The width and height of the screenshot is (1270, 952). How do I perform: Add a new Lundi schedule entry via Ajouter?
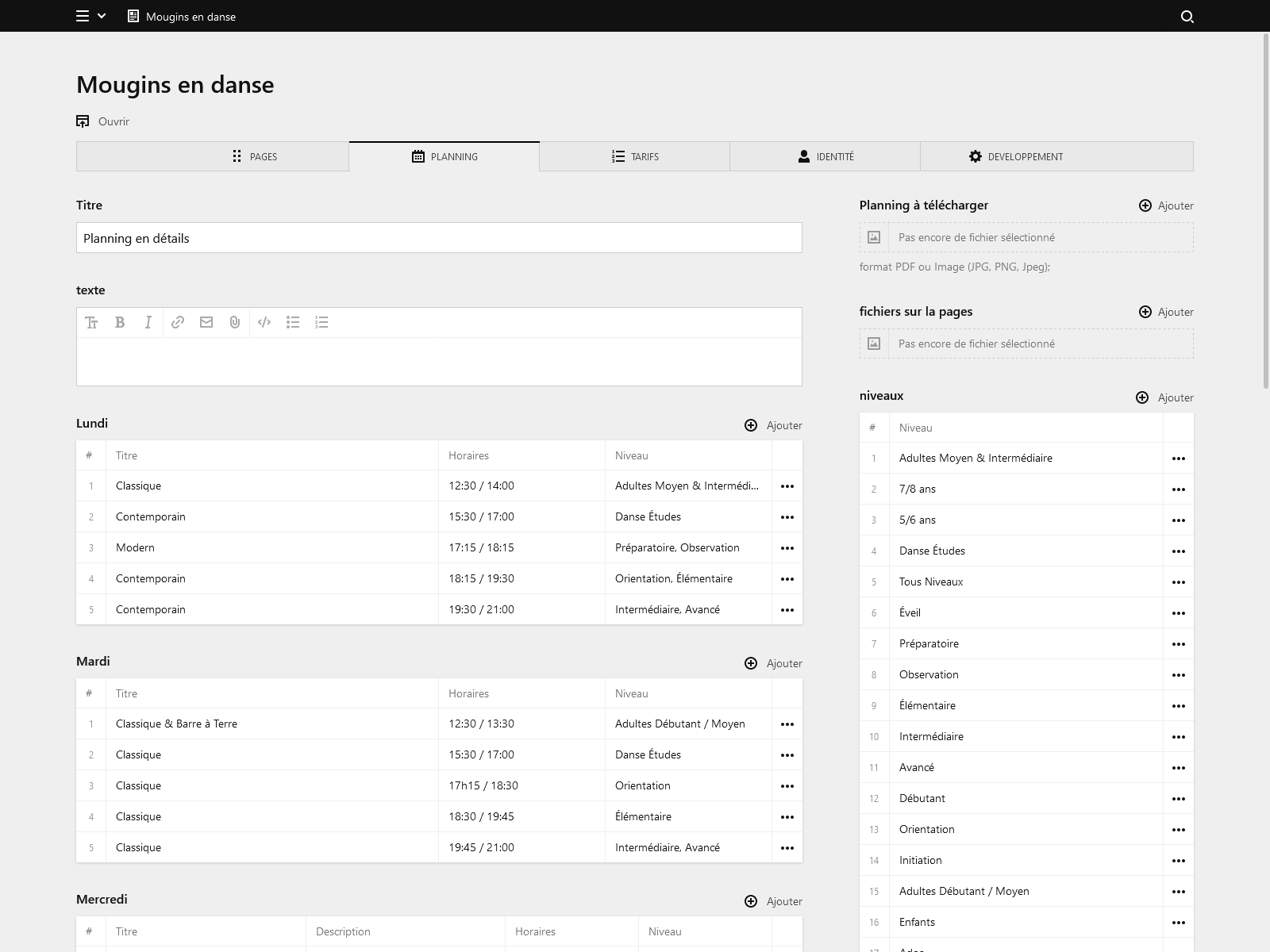pos(775,425)
